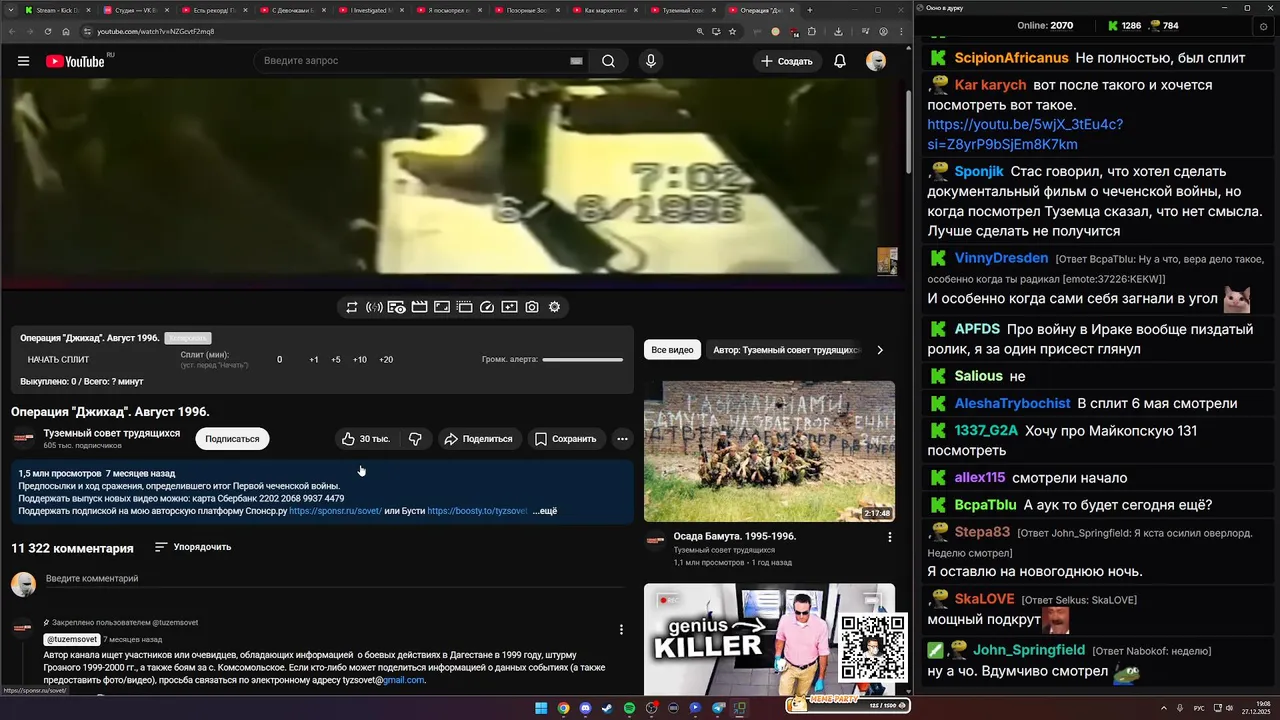Open the on-screen keyboard in search box

tap(576, 61)
